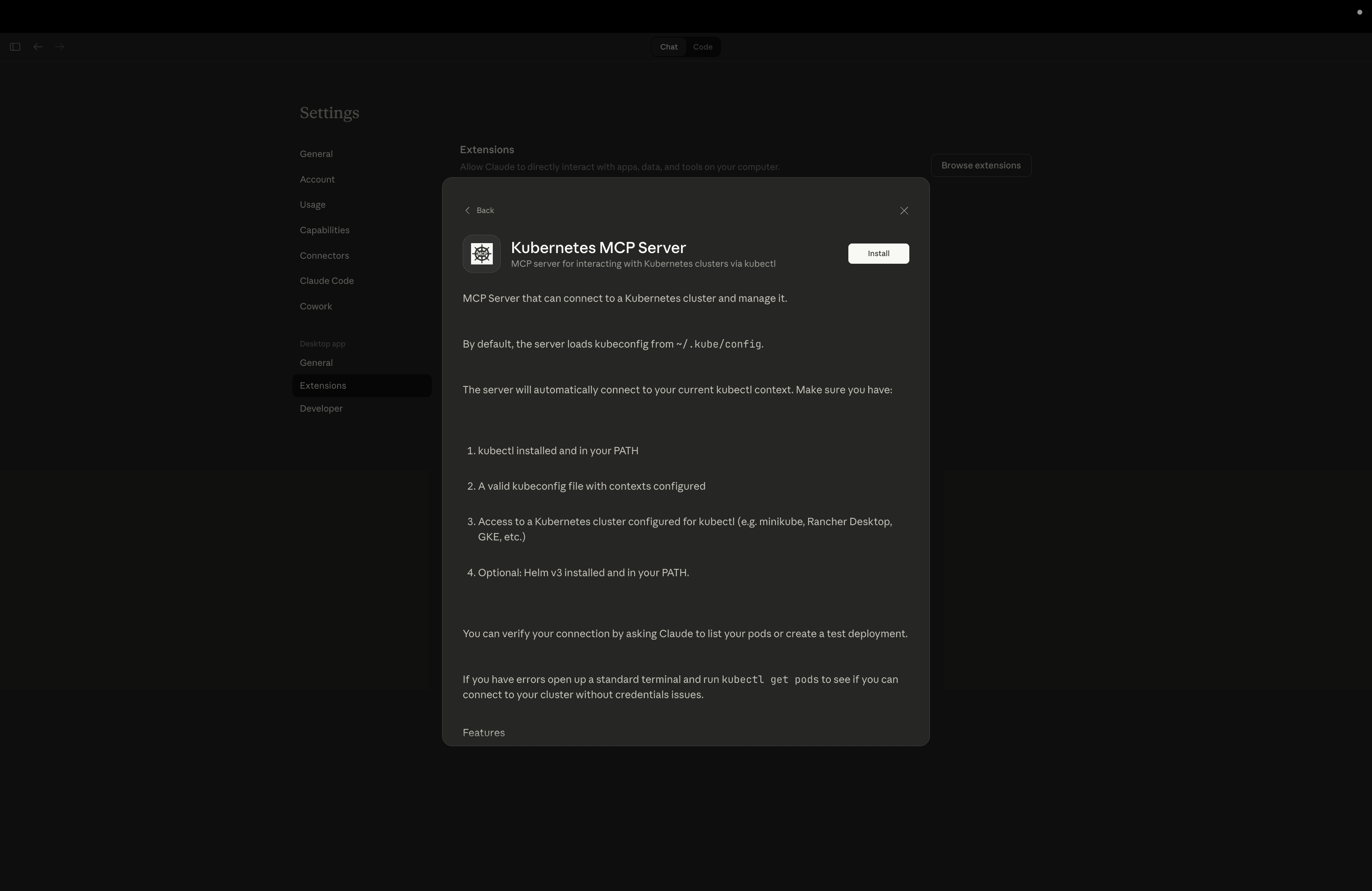Open Claude Code settings

tap(326, 280)
